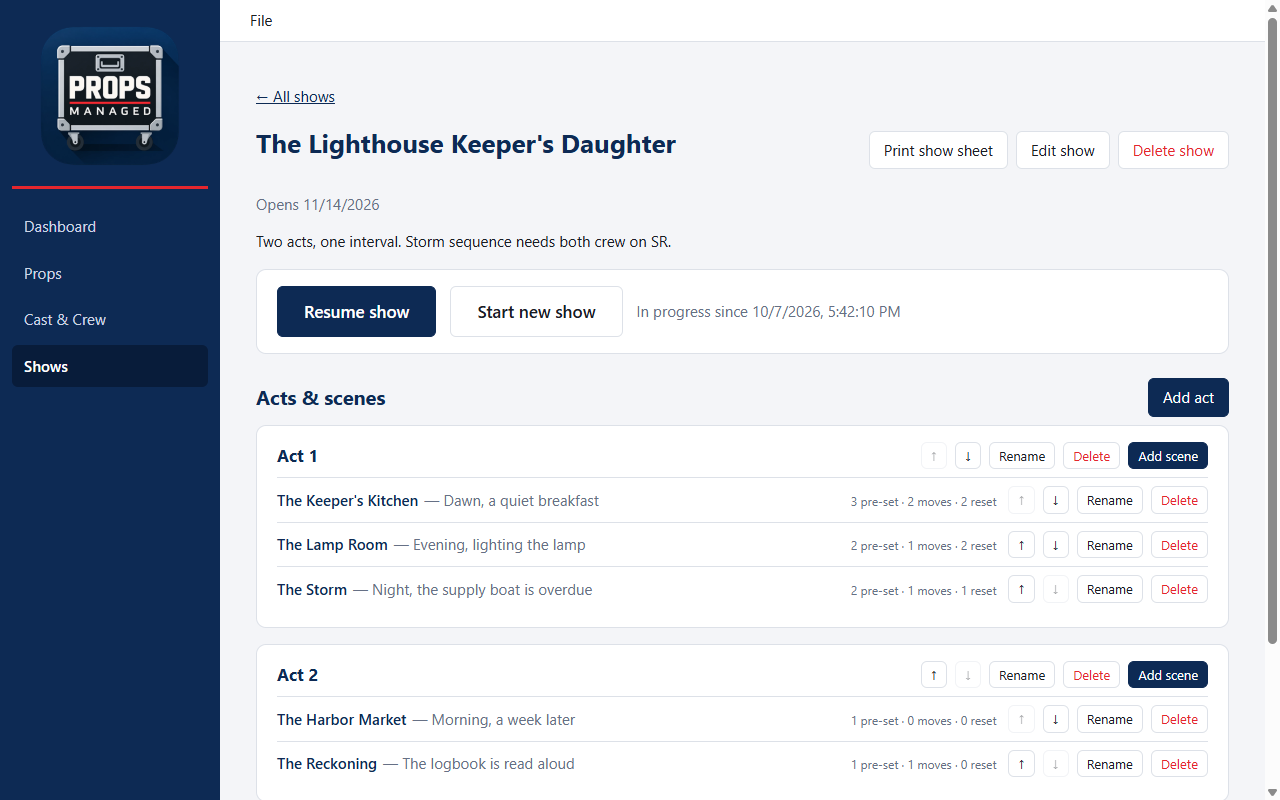The width and height of the screenshot is (1280, 800).
Task: Go to Dashboard in sidebar
Action: 110,227
